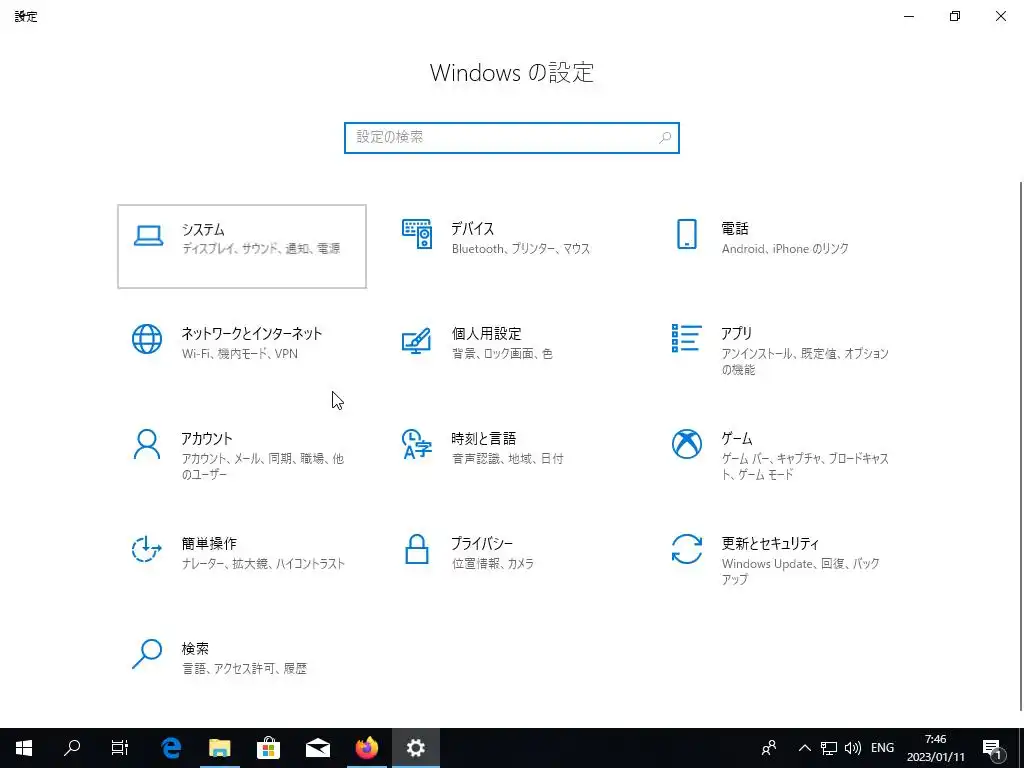
Task: Open the Windows Start menu
Action: click(24, 748)
